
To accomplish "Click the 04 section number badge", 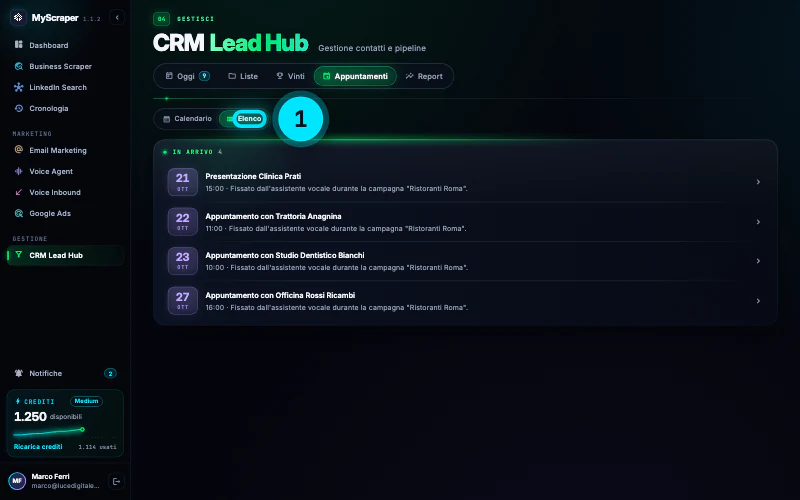I will point(161,19).
